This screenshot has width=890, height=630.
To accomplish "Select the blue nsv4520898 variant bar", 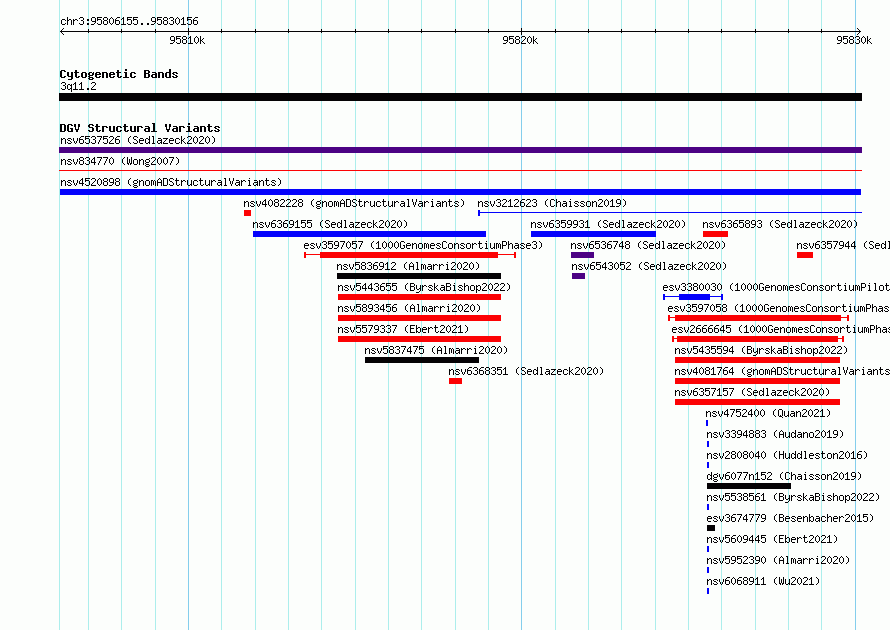I will point(460,192).
